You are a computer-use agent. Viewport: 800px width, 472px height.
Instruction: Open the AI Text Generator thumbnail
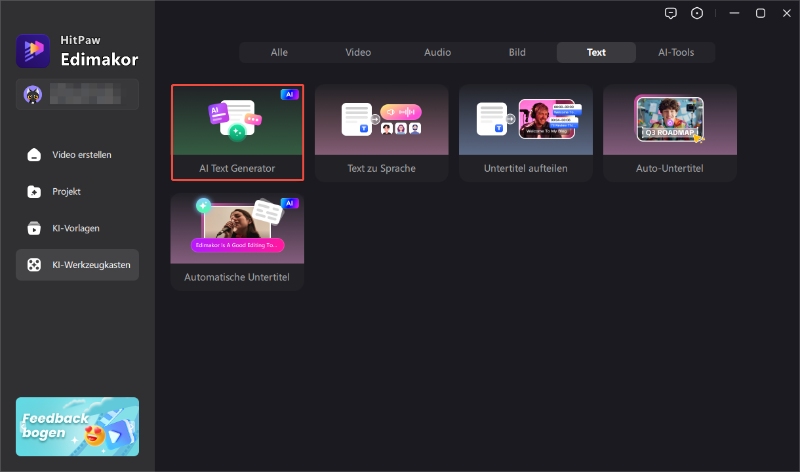[x=237, y=120]
